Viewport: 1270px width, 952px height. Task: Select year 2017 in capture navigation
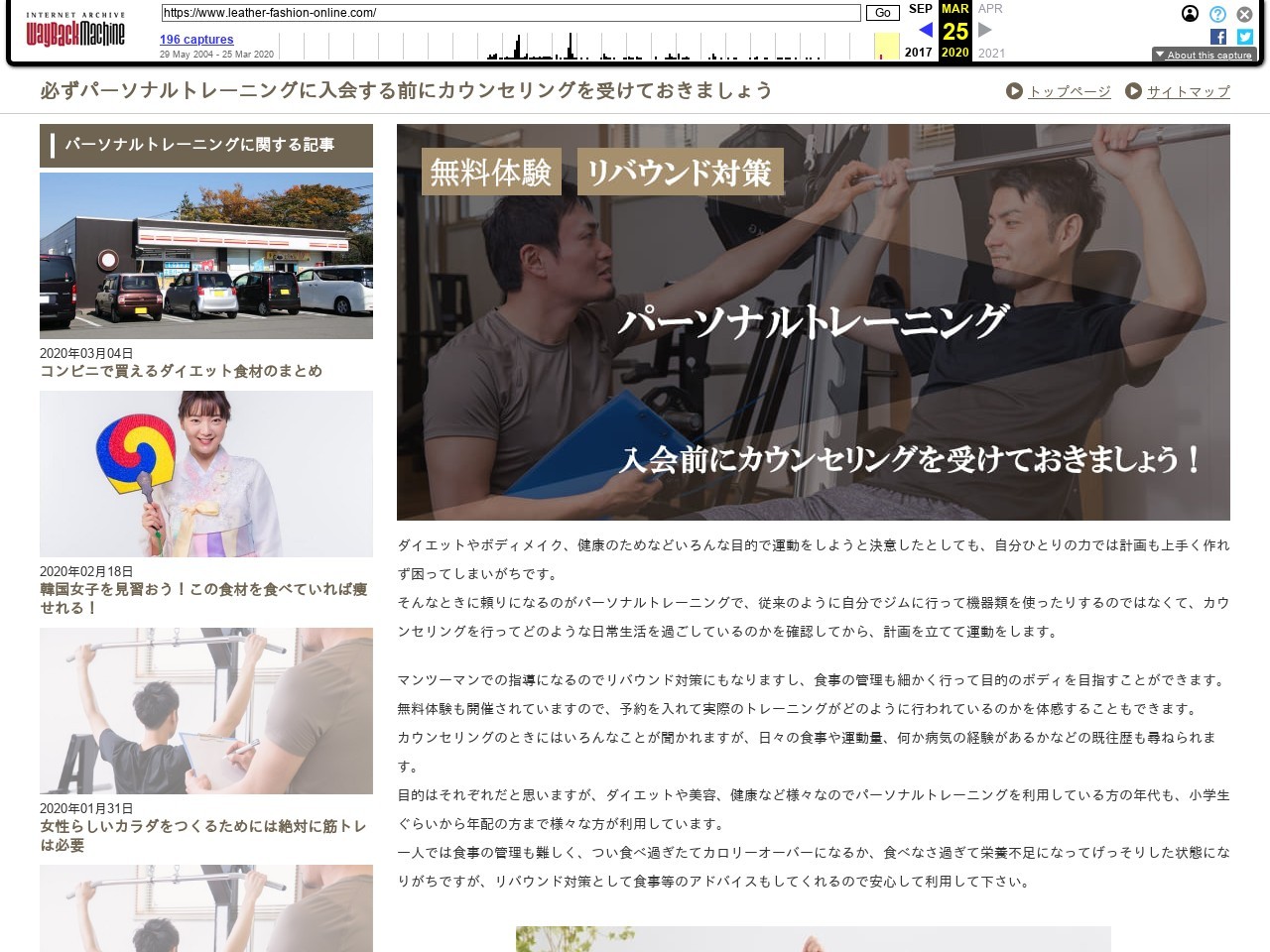[x=918, y=53]
